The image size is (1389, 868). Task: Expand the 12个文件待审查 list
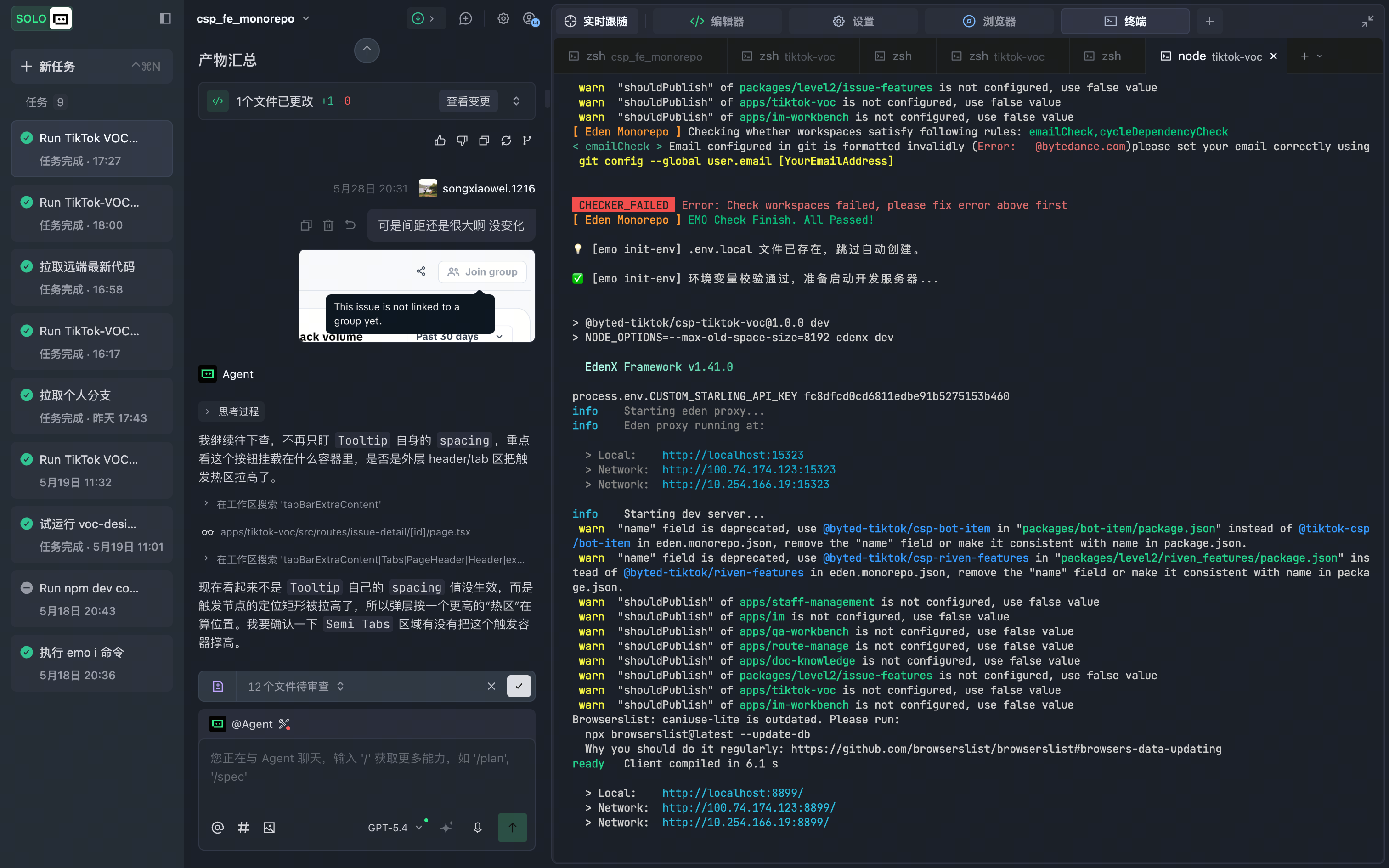pyautogui.click(x=296, y=686)
